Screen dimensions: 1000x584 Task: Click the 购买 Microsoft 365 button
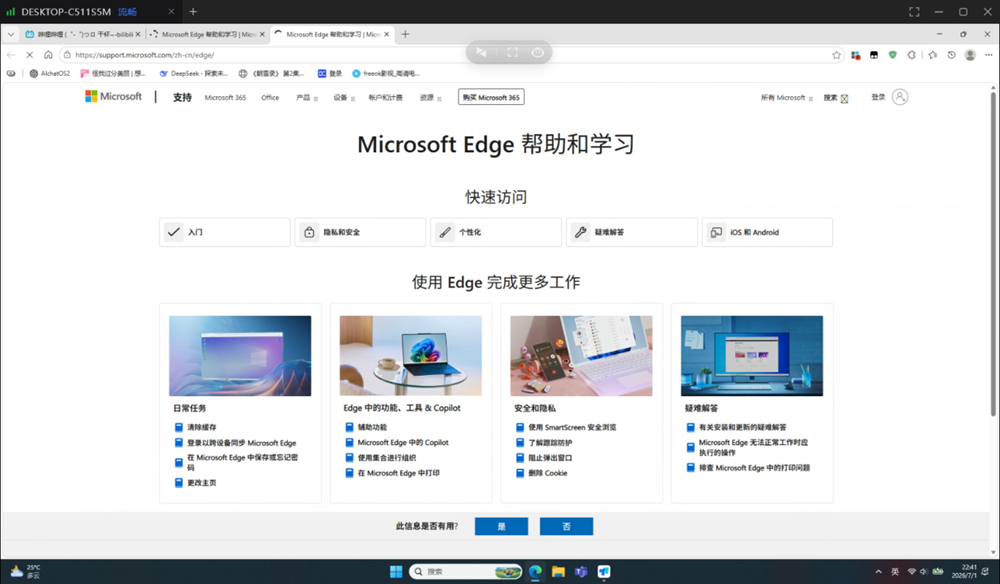491,97
